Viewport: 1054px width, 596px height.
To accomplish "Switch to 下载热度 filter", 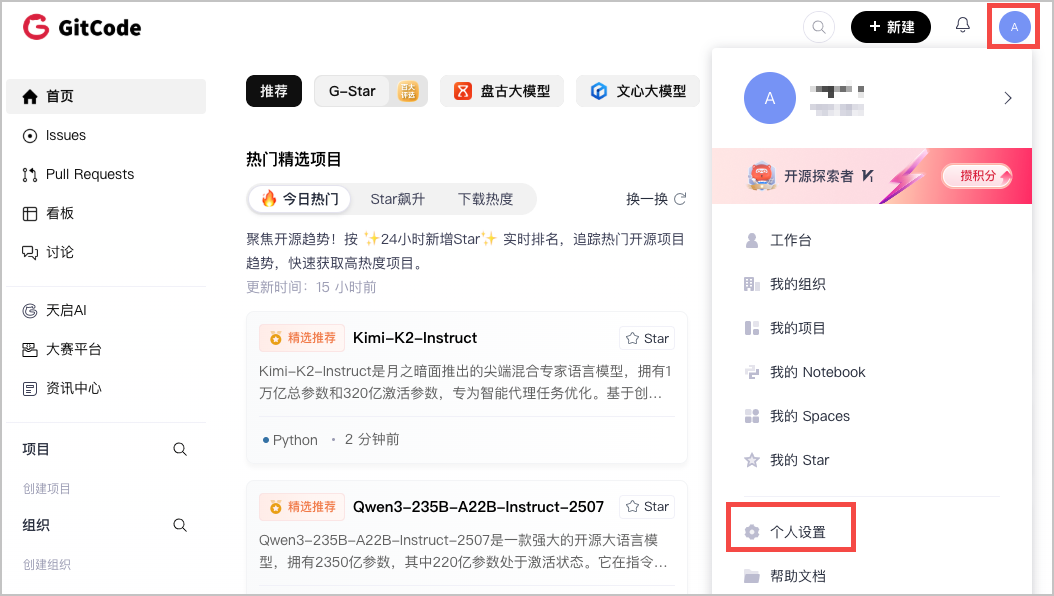I will [x=485, y=199].
